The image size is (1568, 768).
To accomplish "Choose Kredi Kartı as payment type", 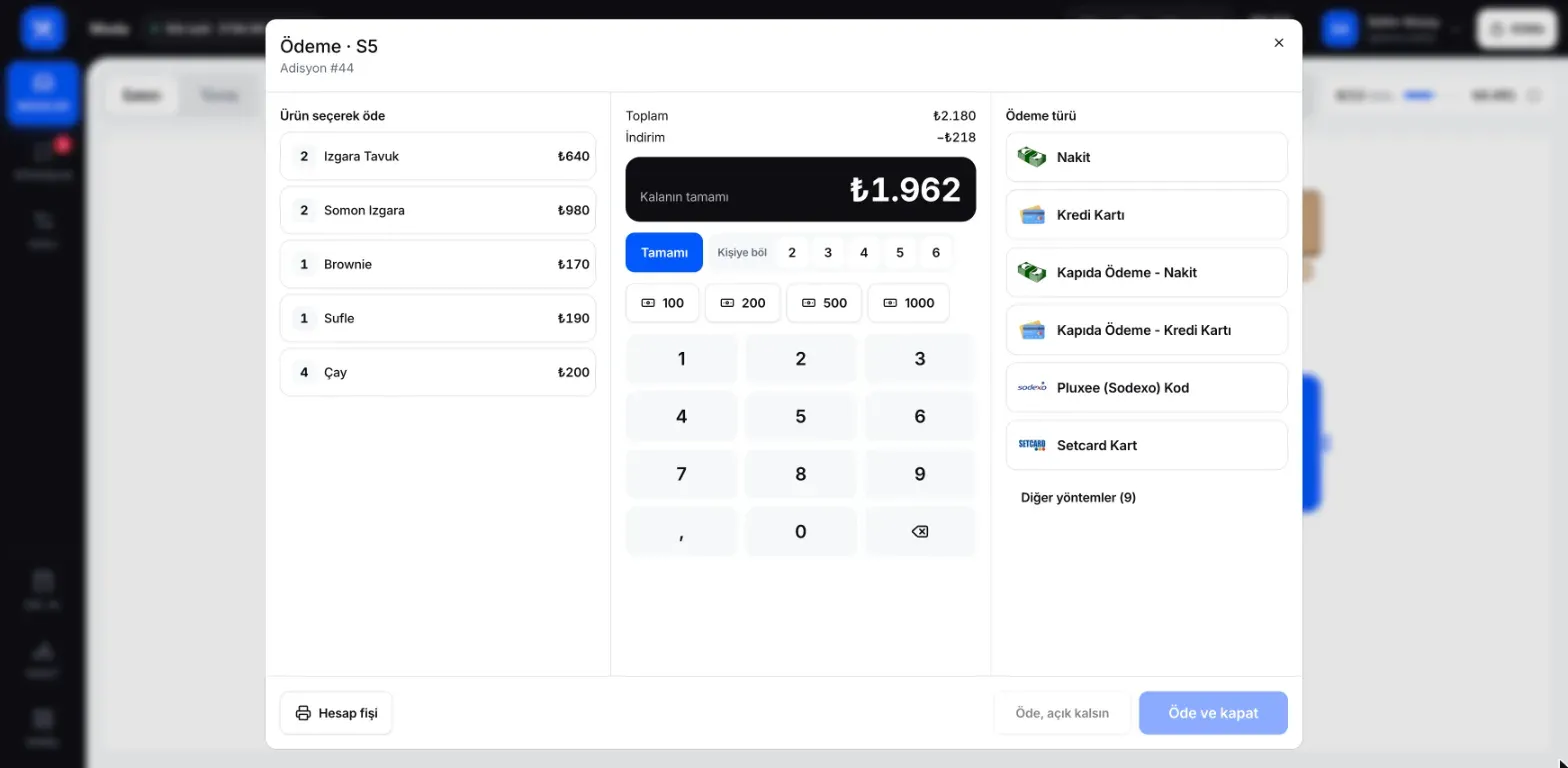I will coord(1146,215).
